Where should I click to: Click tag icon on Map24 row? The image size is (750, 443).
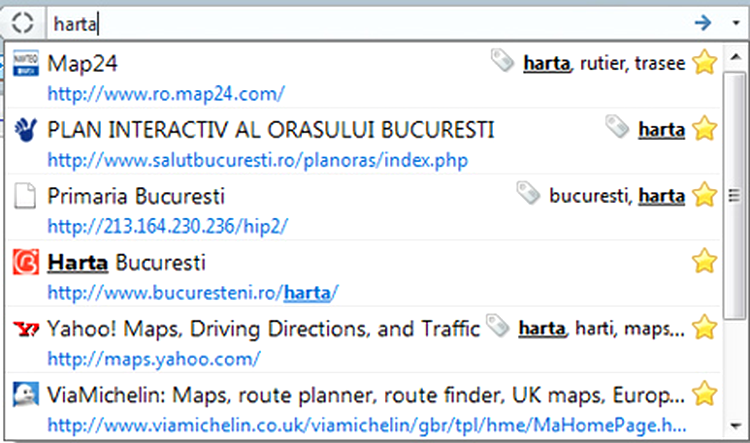pyautogui.click(x=503, y=61)
